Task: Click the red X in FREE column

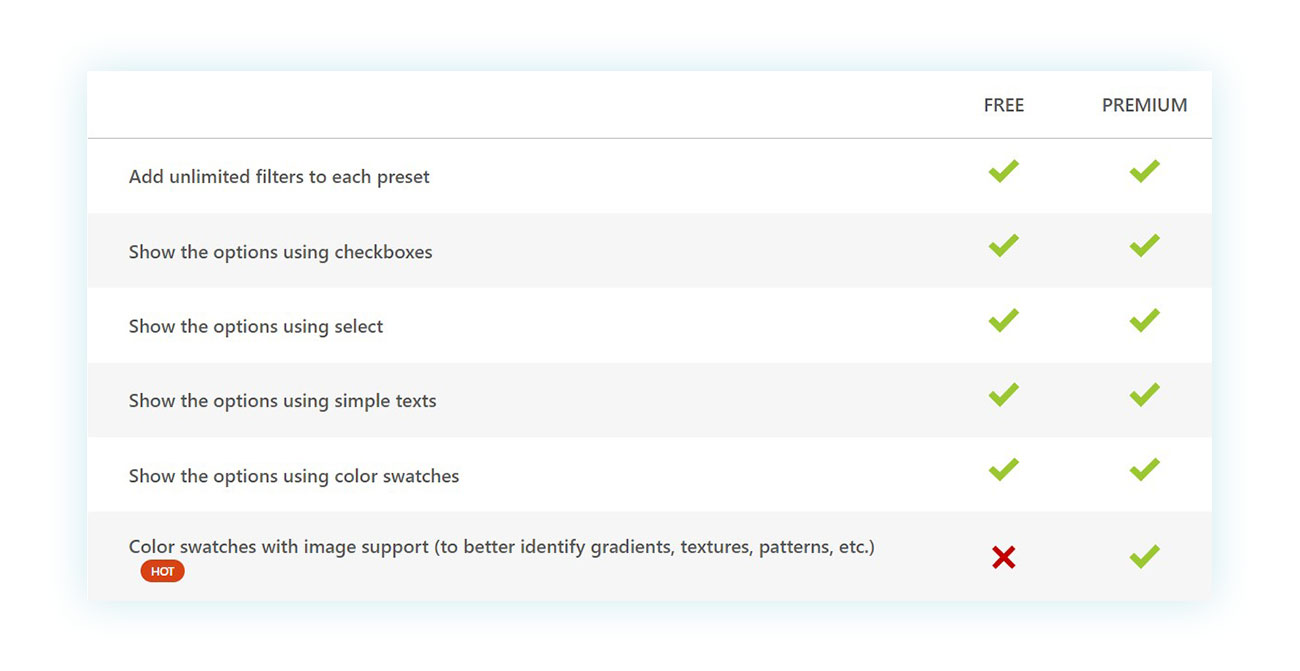Action: pyautogui.click(x=1004, y=558)
